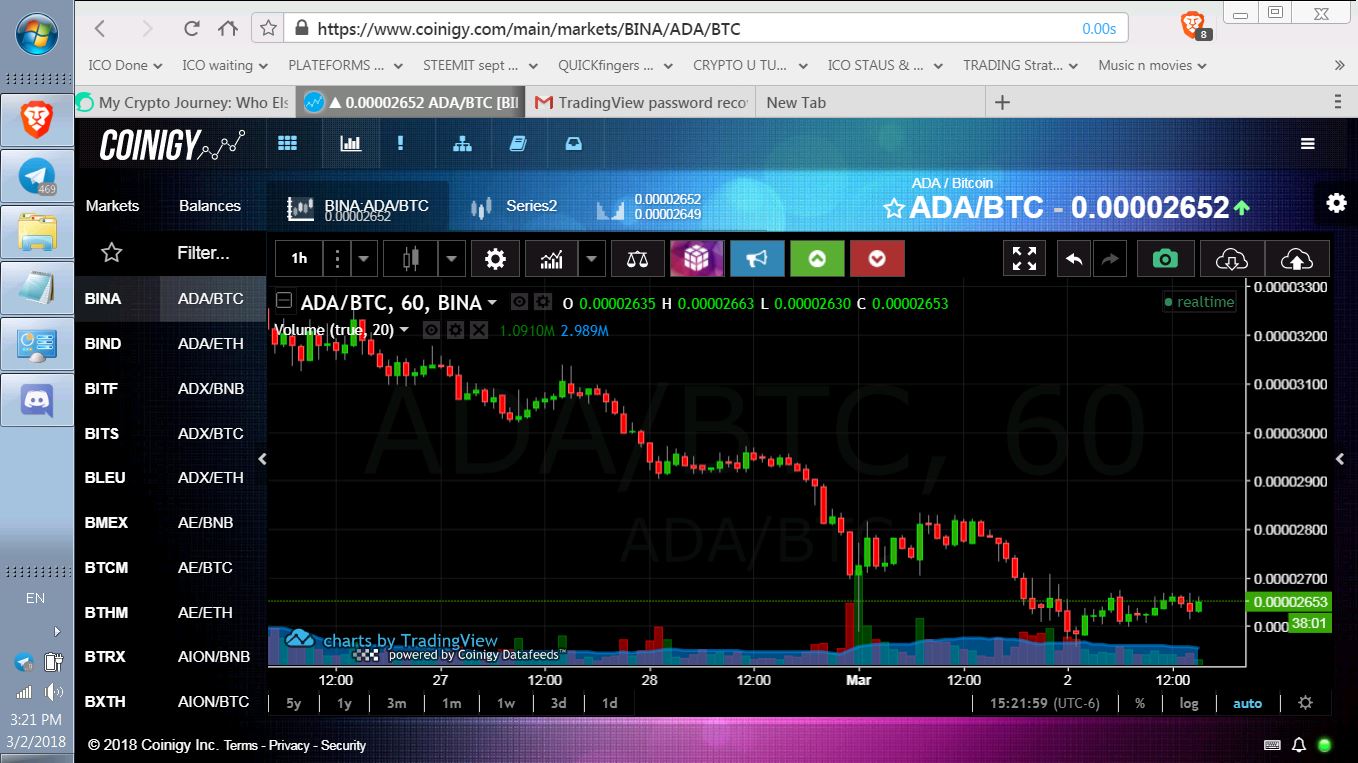
Task: Click the purple cube toolbar button
Action: [696, 259]
